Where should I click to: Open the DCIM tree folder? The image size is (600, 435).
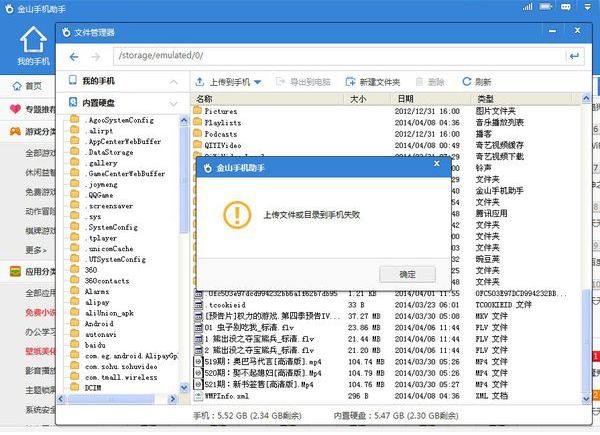coord(86,388)
